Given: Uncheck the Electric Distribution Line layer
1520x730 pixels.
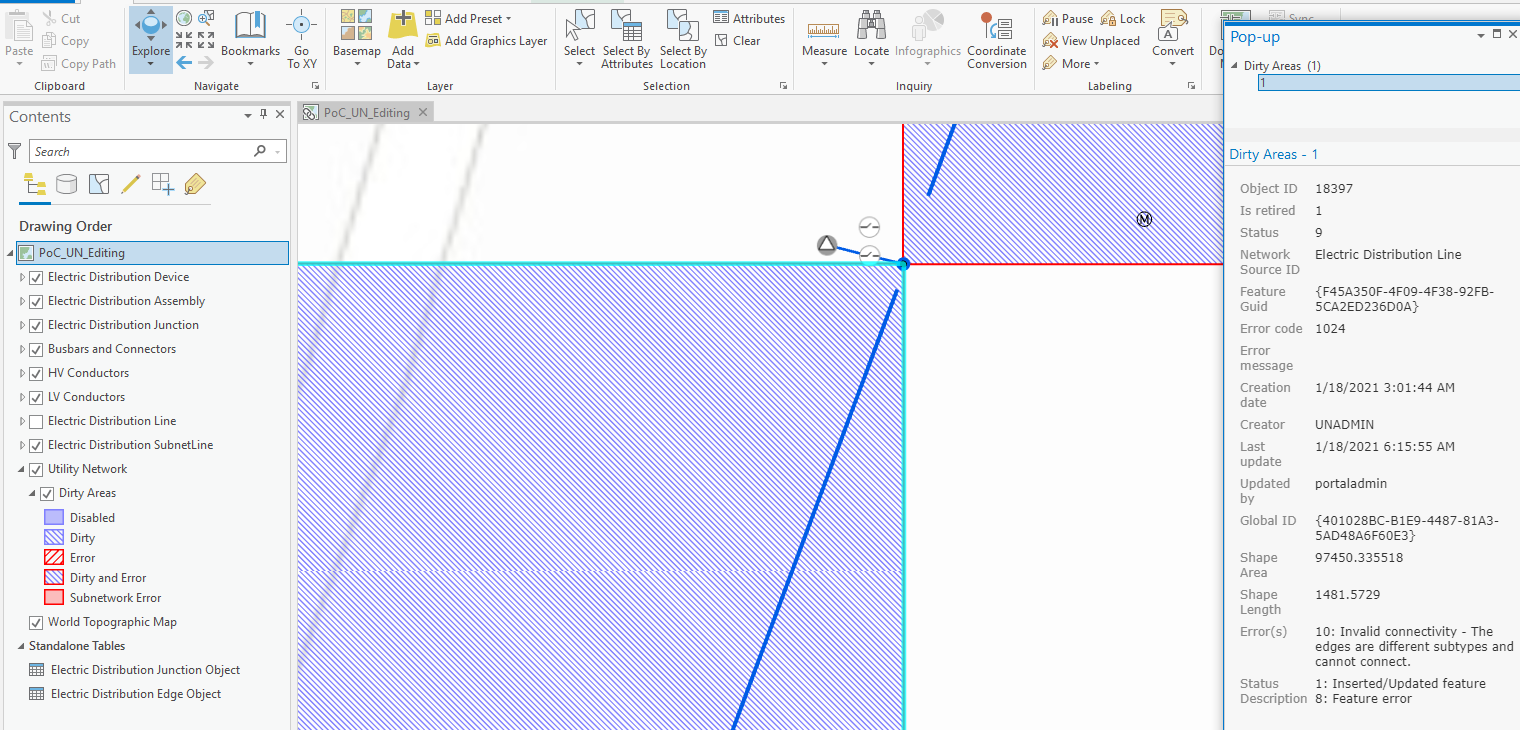Looking at the screenshot, I should tap(37, 420).
